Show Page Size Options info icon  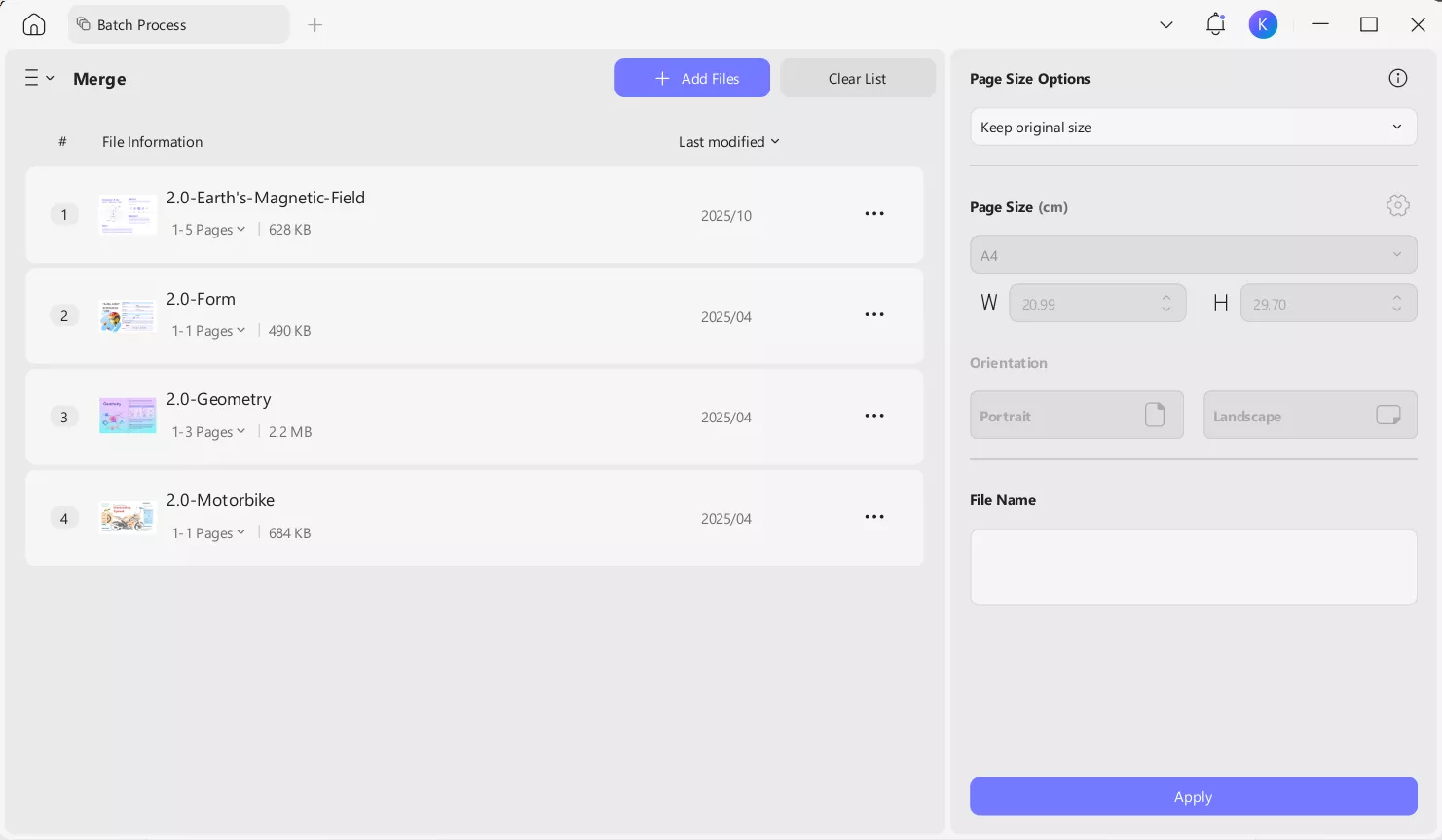click(1397, 78)
